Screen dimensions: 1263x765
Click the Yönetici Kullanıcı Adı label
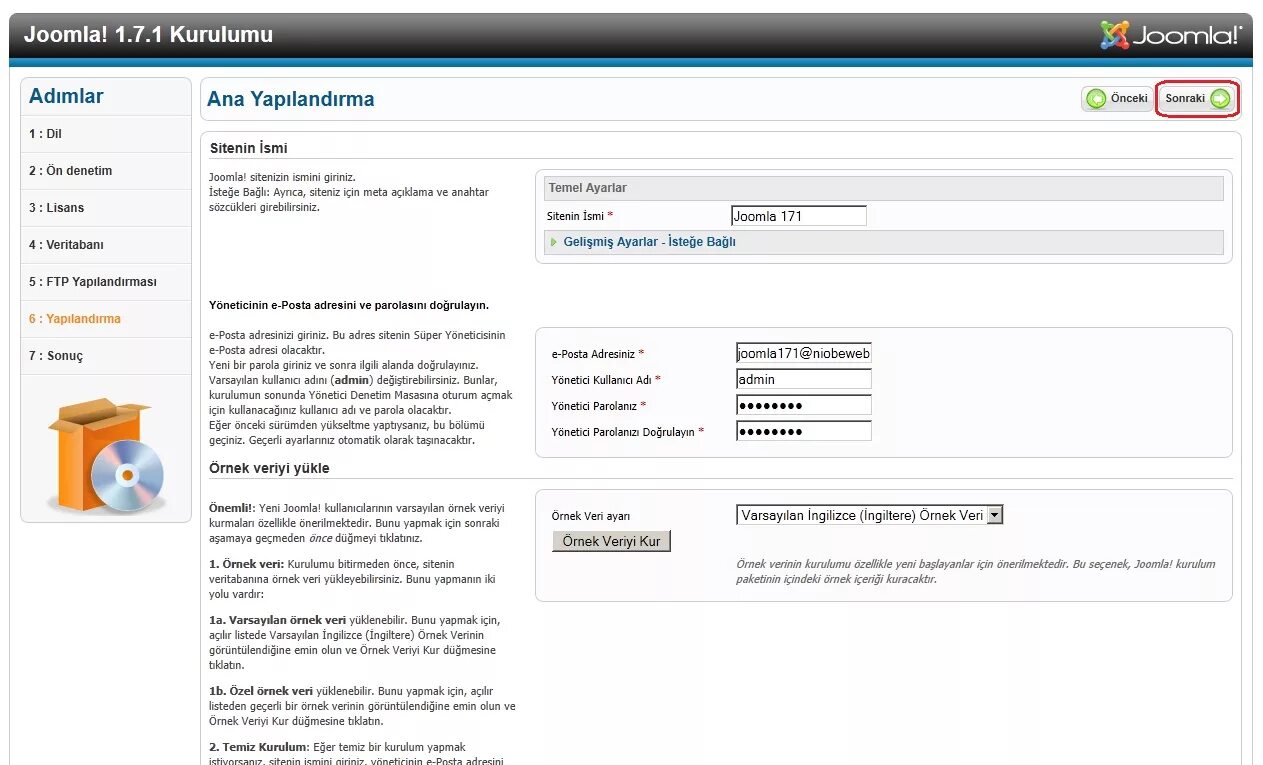[x=606, y=380]
